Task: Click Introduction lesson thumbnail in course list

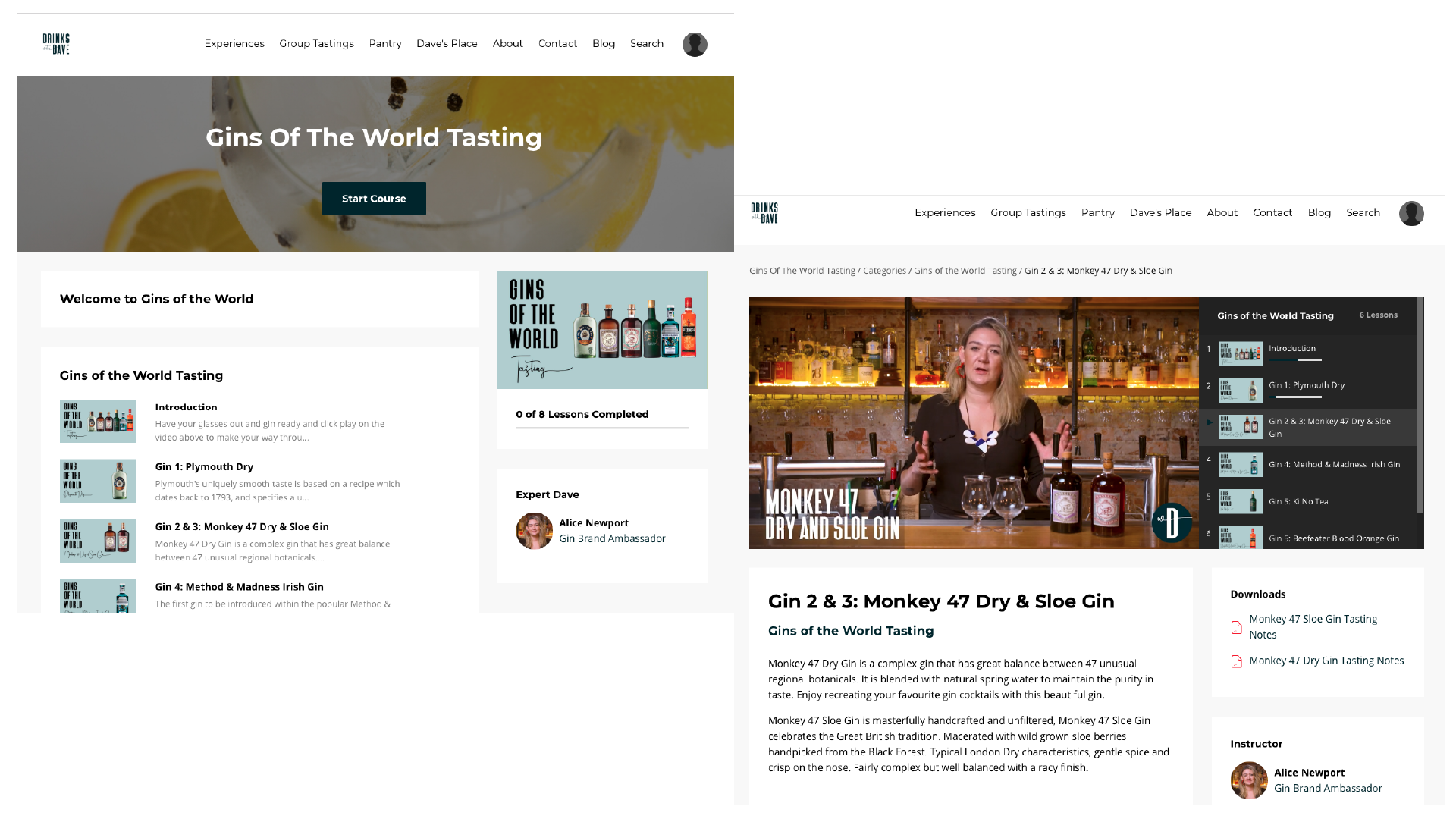Action: point(98,422)
